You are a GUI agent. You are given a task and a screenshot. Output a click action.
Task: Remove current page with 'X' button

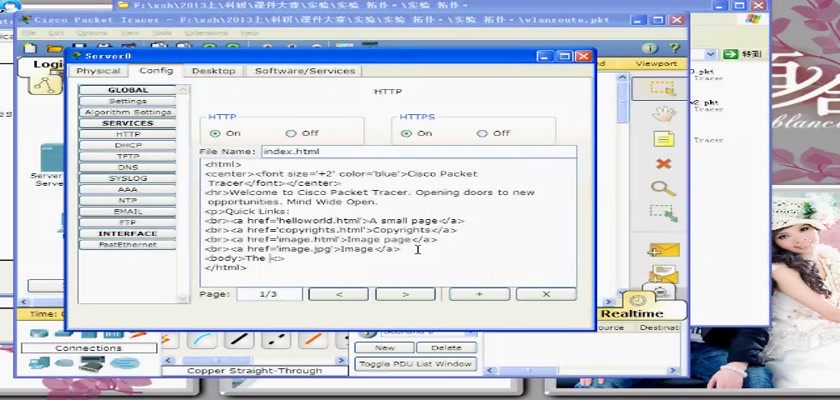(x=546, y=294)
